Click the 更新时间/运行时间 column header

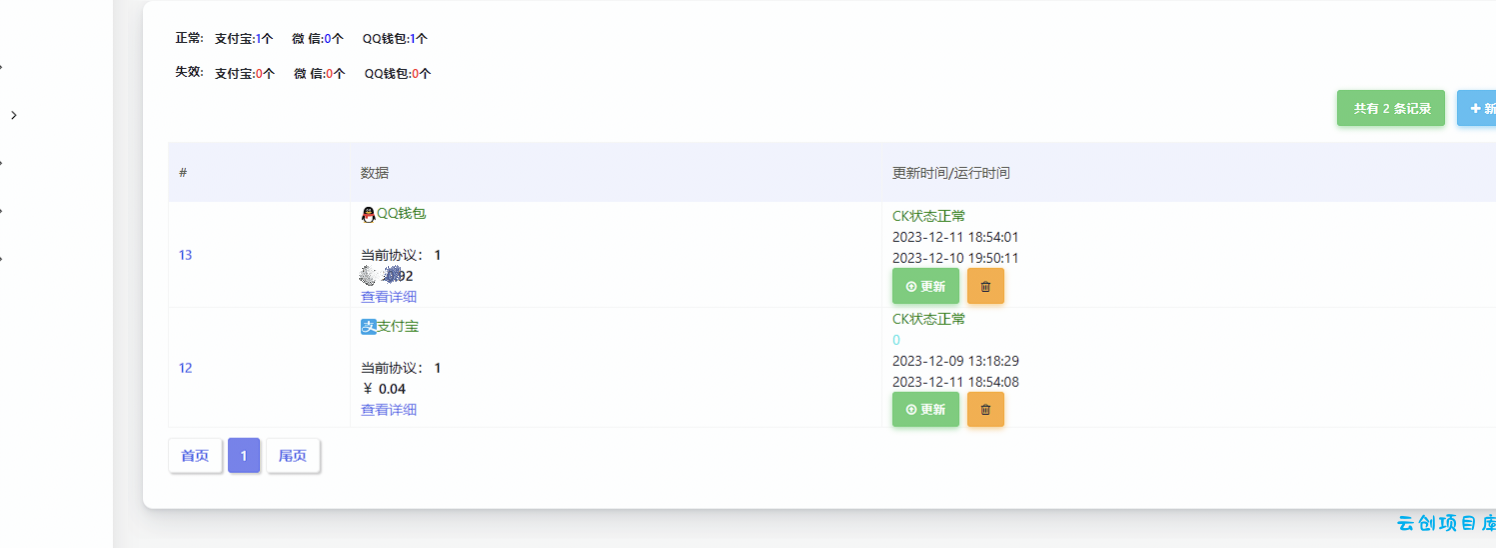(951, 173)
